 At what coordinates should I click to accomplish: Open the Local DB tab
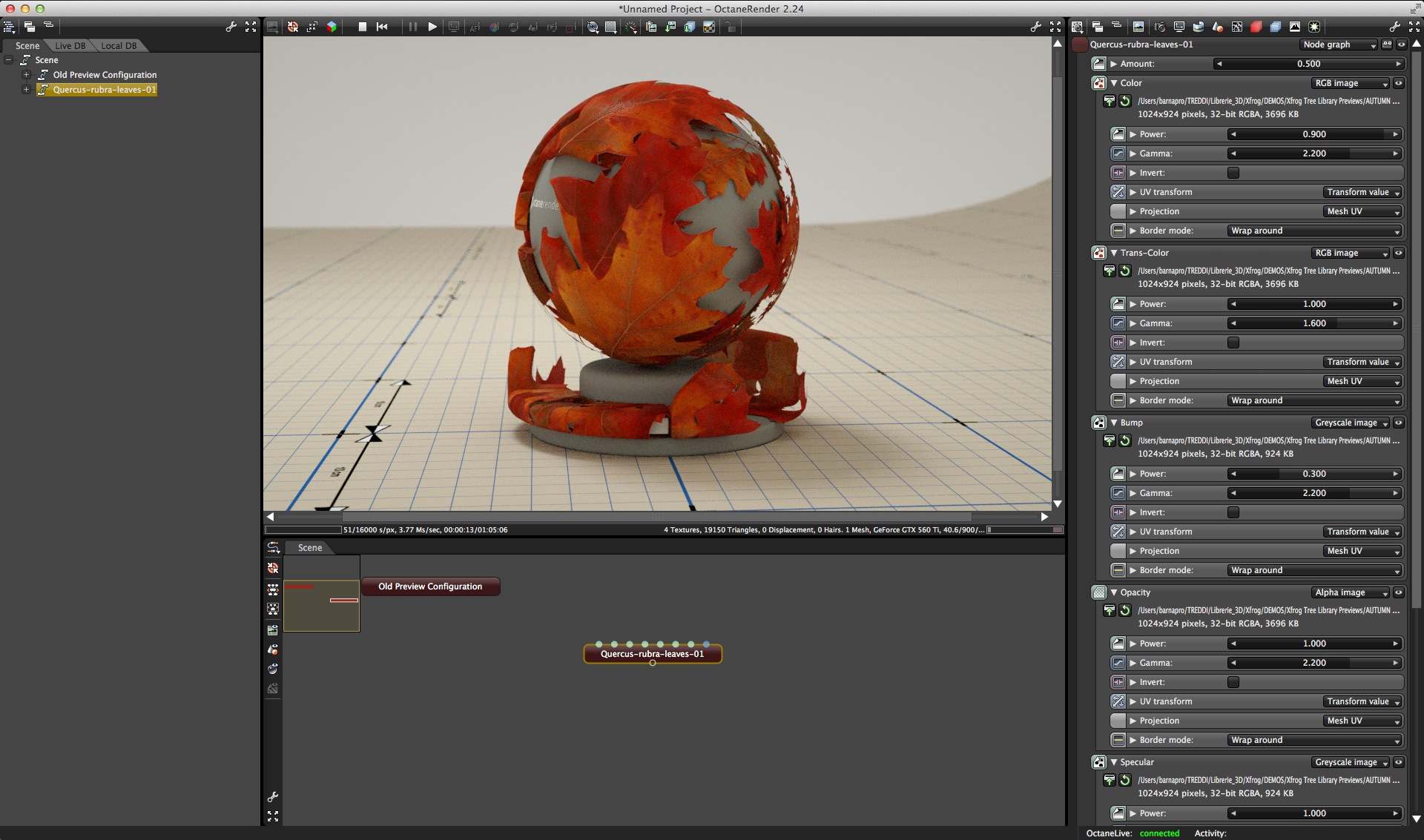coord(119,46)
